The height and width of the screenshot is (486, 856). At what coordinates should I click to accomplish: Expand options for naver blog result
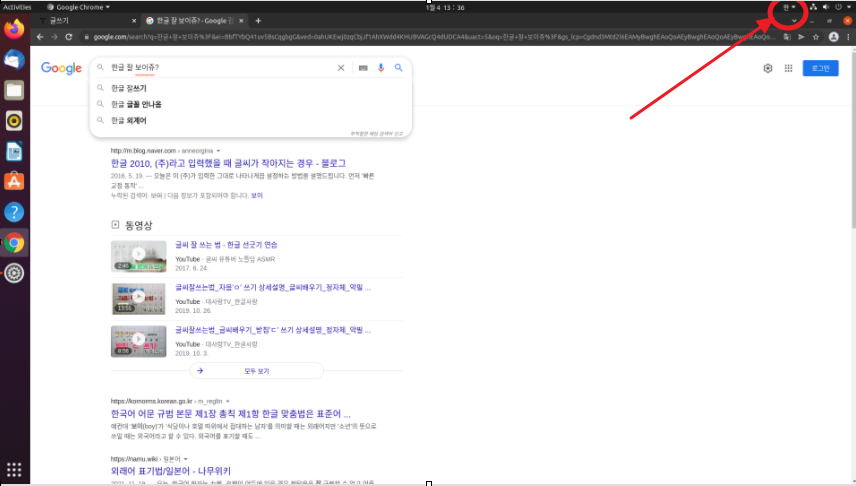pos(218,151)
